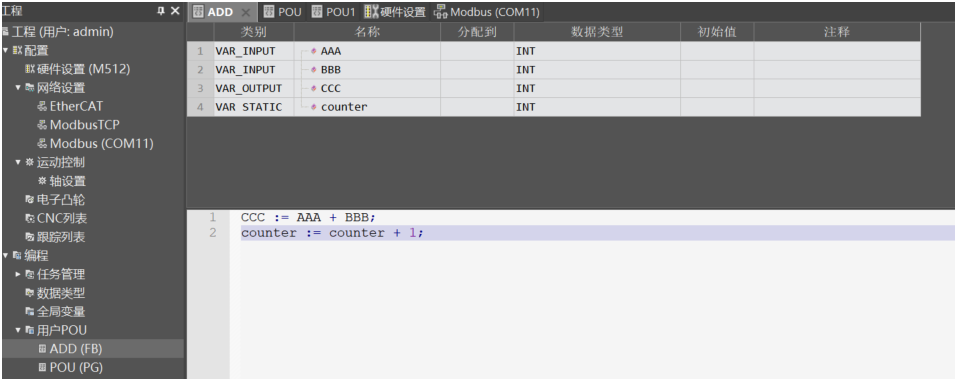Collapse the 运动控制 node
Image resolution: width=955 pixels, height=379 pixels.
[x=18, y=162]
